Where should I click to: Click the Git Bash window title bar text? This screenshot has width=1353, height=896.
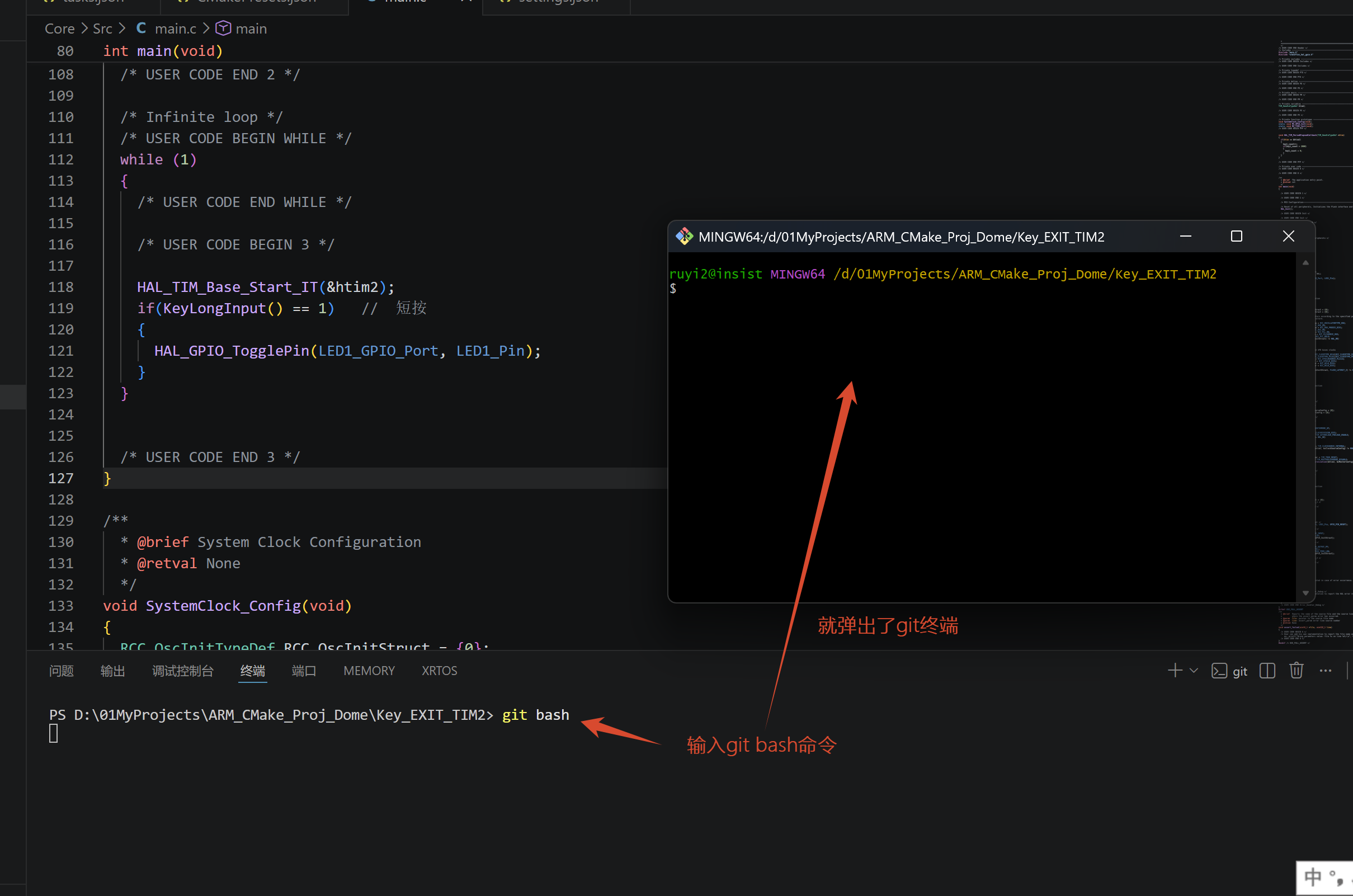pyautogui.click(x=901, y=237)
